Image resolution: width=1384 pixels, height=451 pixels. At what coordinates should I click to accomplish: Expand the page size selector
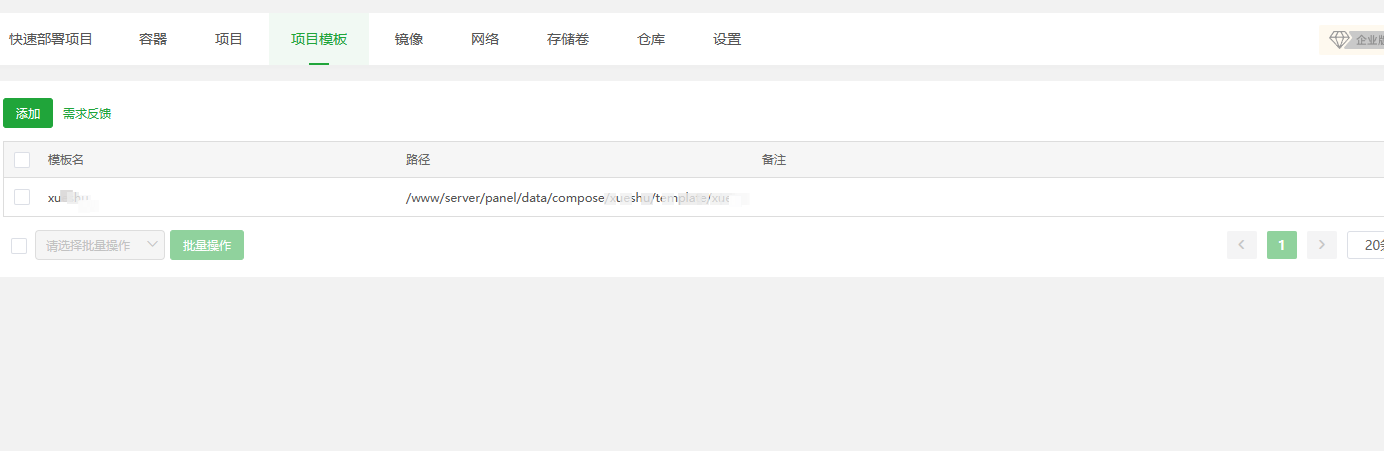1366,245
